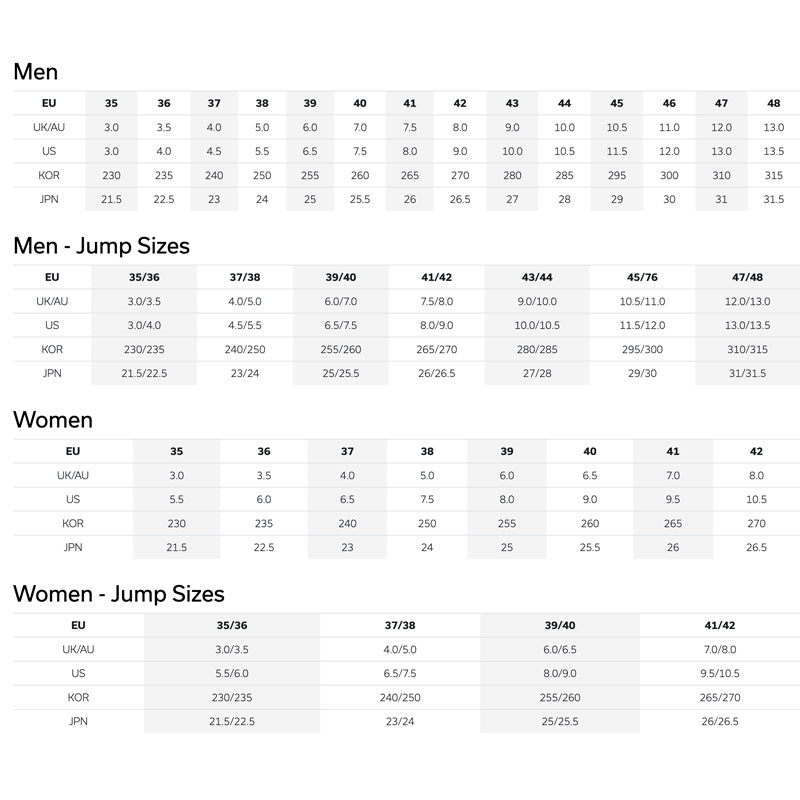This screenshot has height=800, width=800.
Task: Click the 295/300 KOR cell in Men Jump Sizes
Action: [x=641, y=349]
